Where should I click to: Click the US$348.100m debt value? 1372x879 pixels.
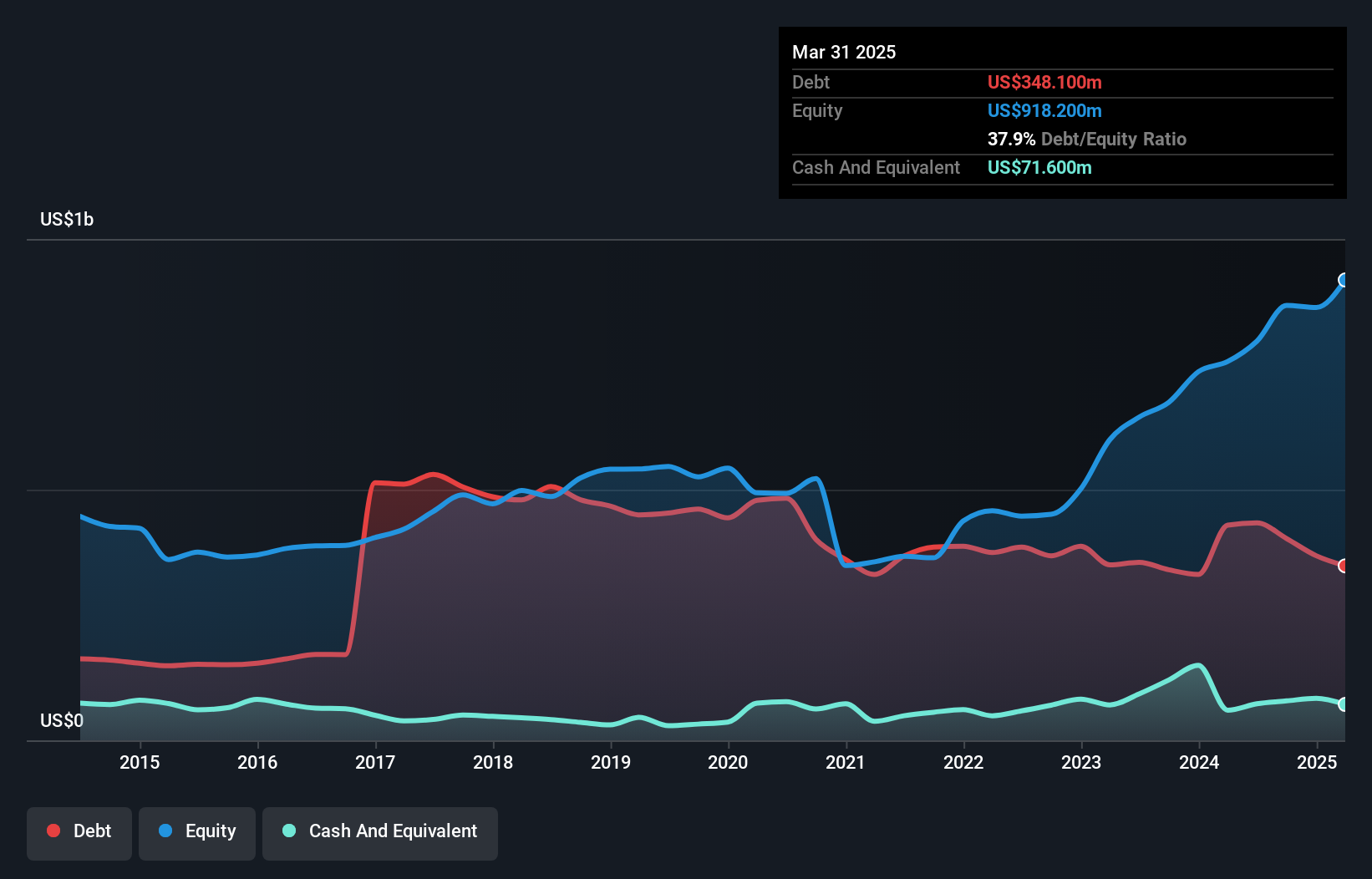(x=1044, y=82)
